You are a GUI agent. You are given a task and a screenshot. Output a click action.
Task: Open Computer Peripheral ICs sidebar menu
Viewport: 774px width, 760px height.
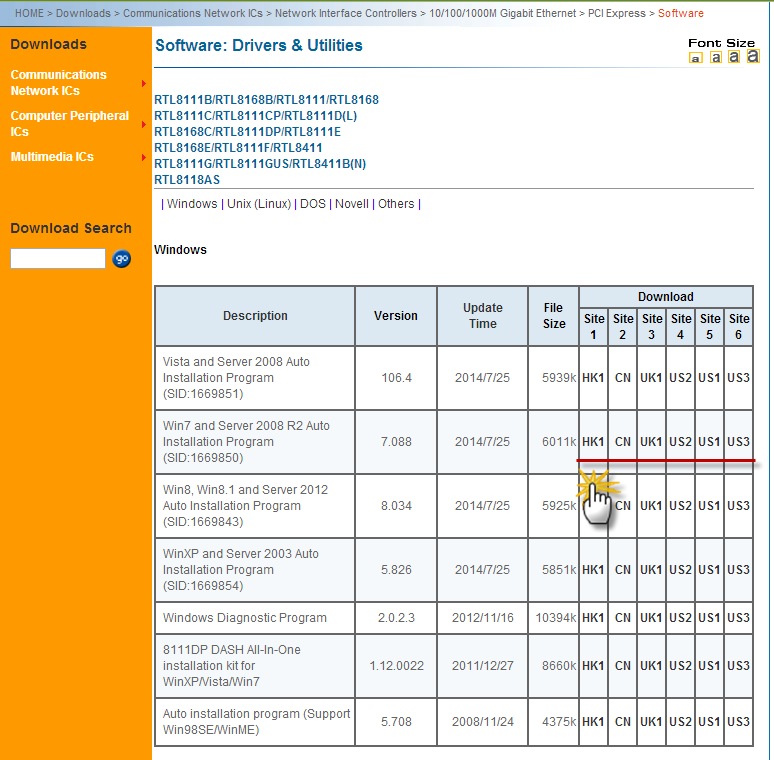69,123
